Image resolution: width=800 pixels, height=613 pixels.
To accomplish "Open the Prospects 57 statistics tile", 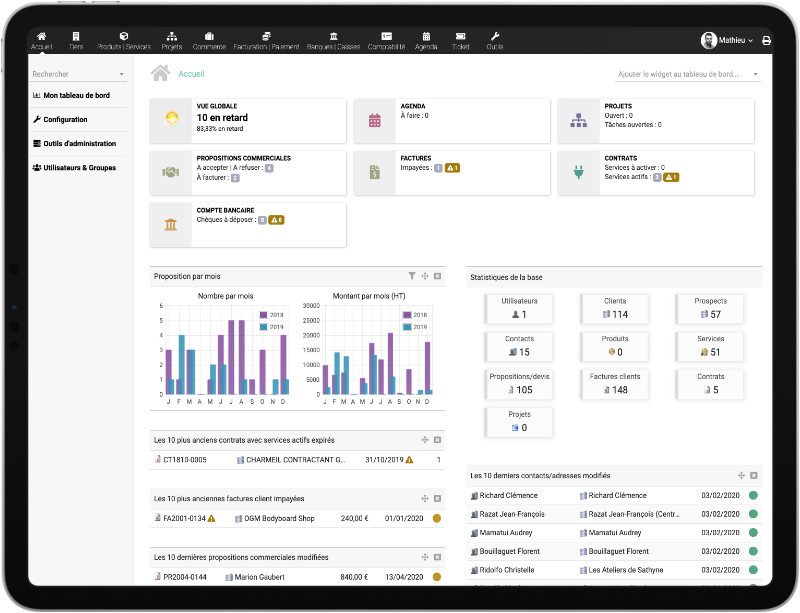I will [710, 309].
